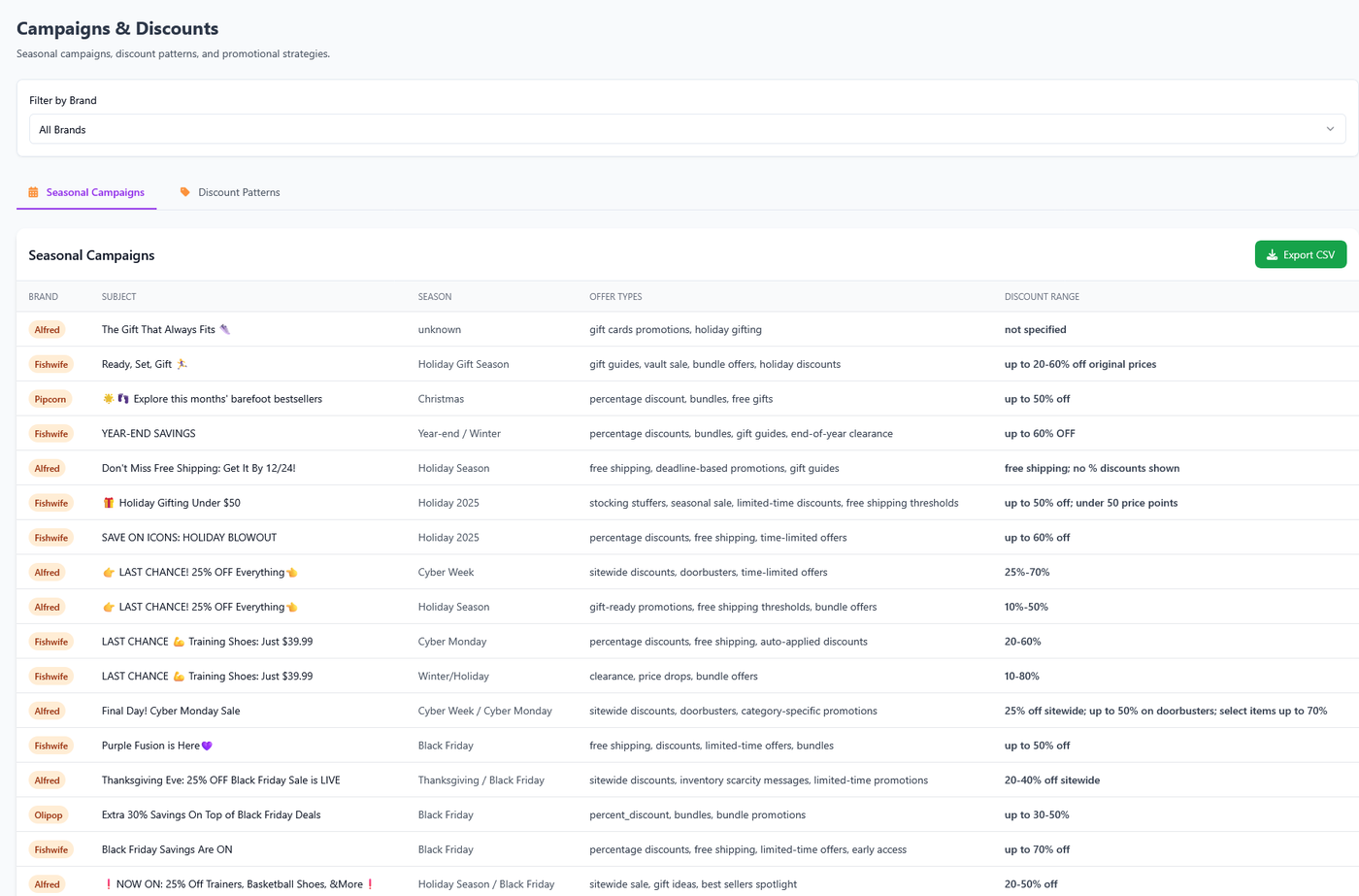
Task: Click "up to 20-60% off original prices"
Action: click(1080, 365)
